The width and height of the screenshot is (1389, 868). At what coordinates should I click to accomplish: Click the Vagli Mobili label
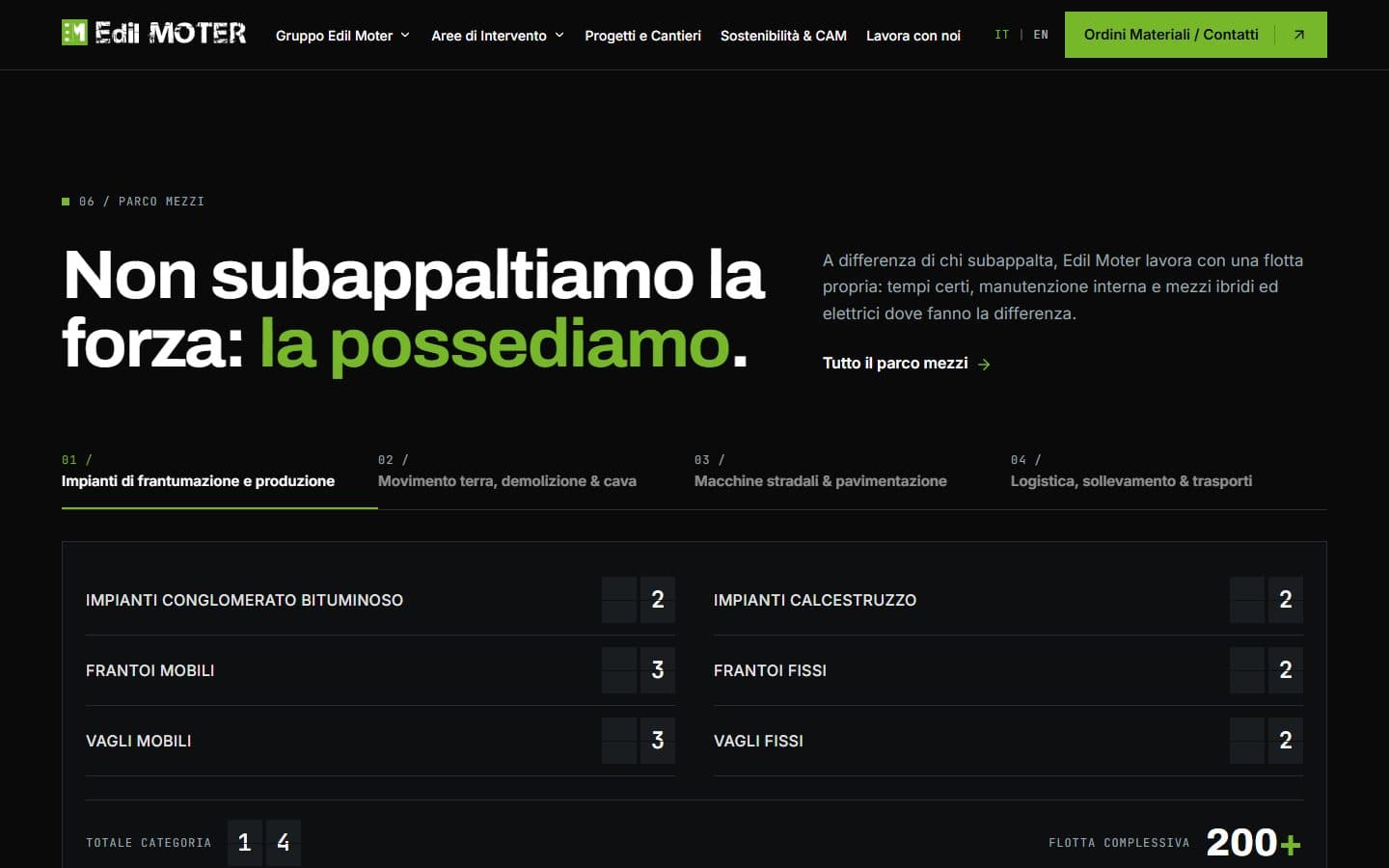138,741
